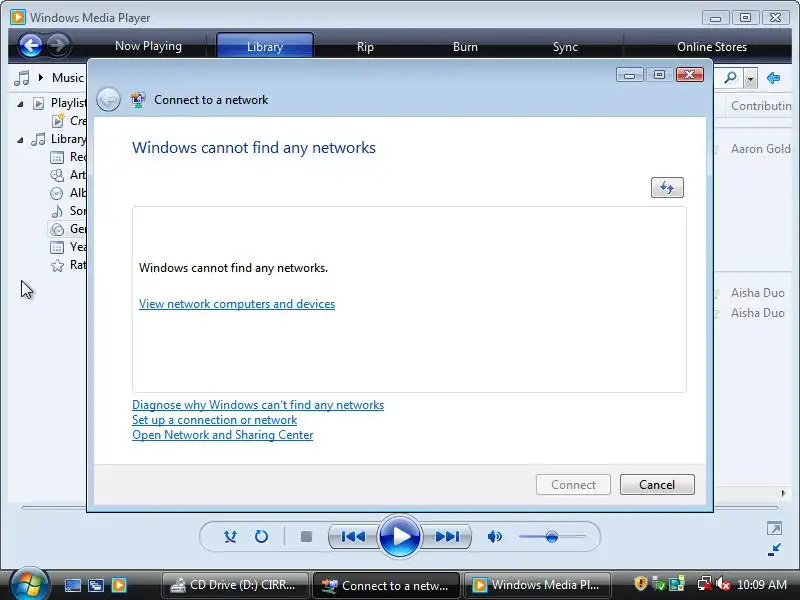Click Set up a connection or network
This screenshot has height=600, width=800.
(x=214, y=420)
